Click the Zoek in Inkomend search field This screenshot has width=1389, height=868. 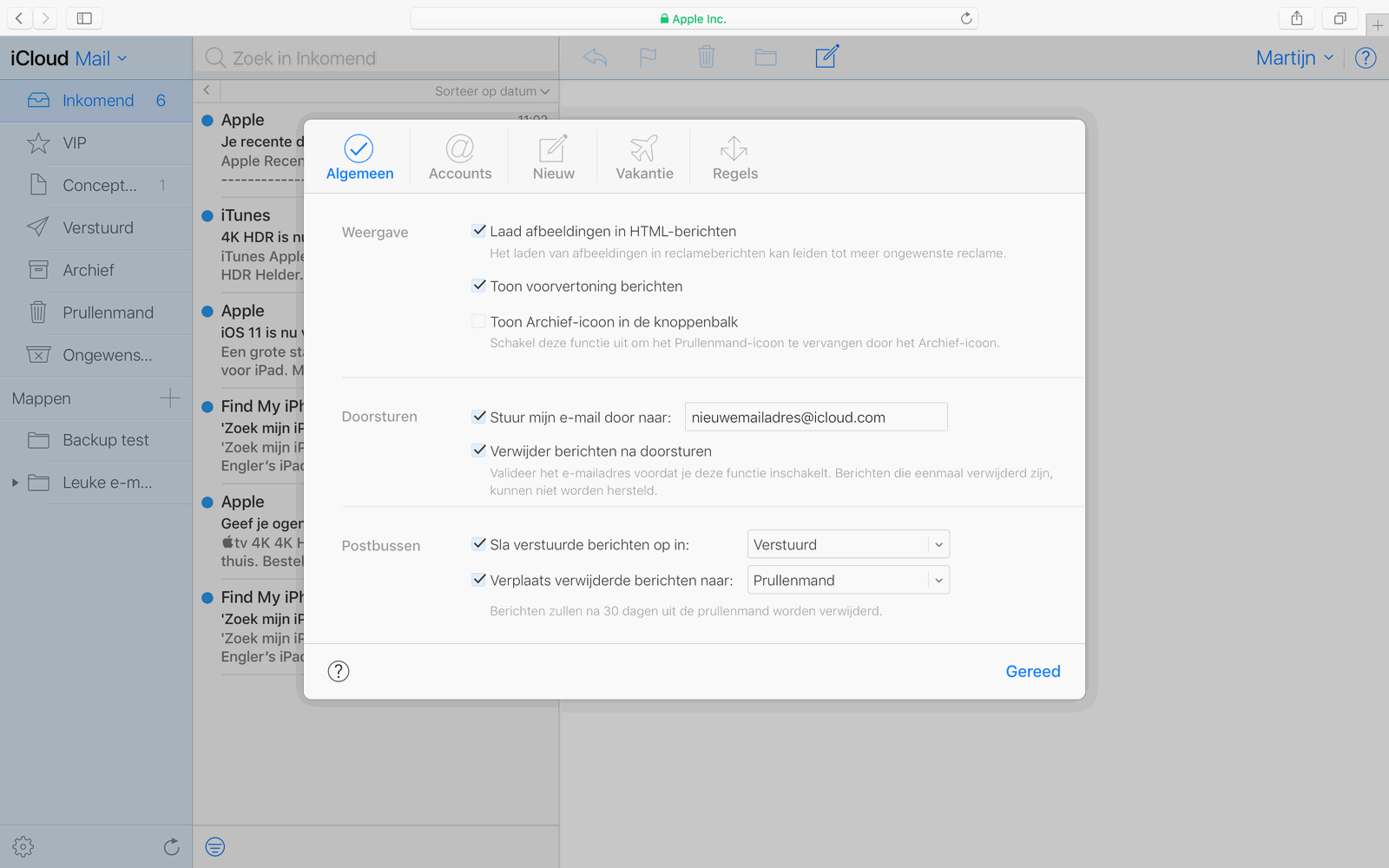tap(375, 58)
